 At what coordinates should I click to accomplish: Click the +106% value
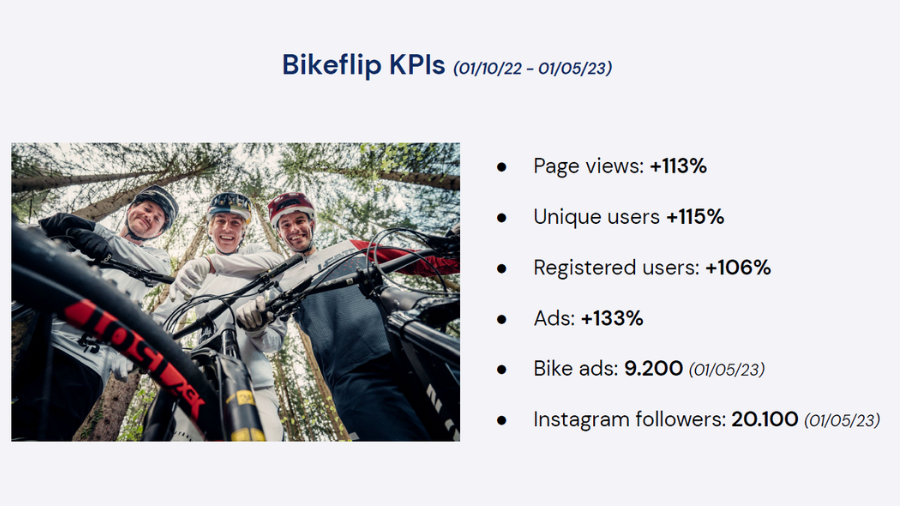(x=738, y=268)
